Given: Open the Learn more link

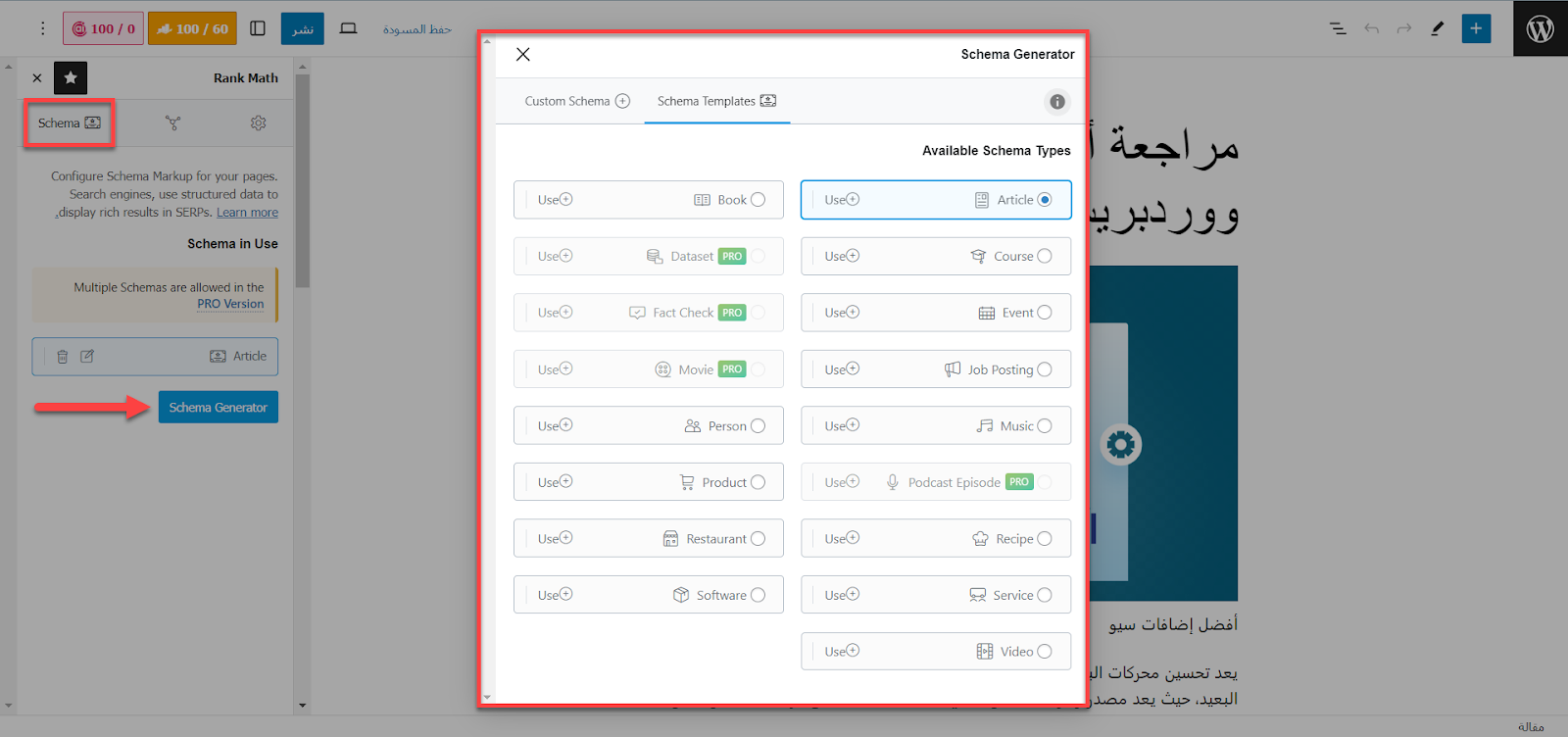Looking at the screenshot, I should point(247,213).
